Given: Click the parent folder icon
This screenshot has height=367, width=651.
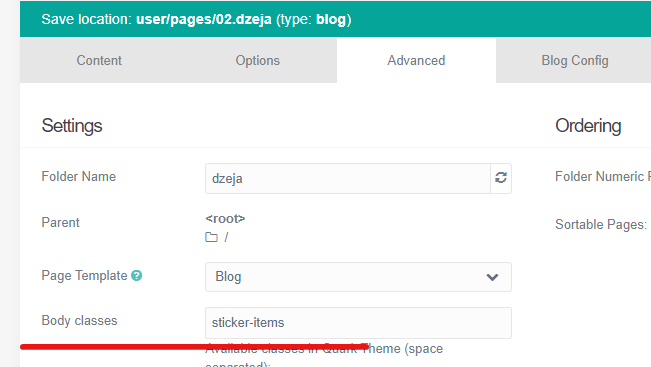Looking at the screenshot, I should (211, 237).
